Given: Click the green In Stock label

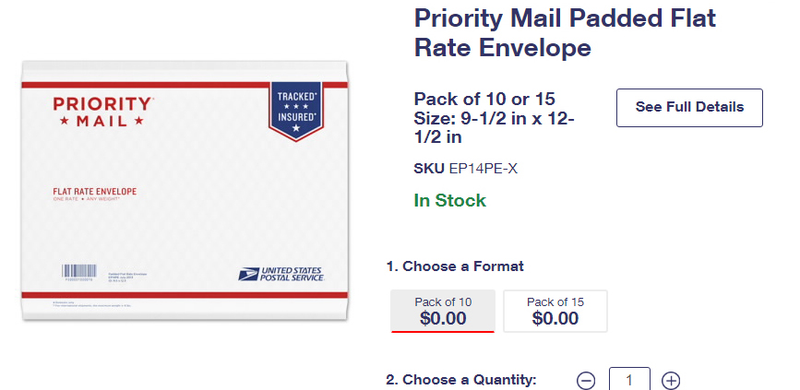Looking at the screenshot, I should [450, 200].
